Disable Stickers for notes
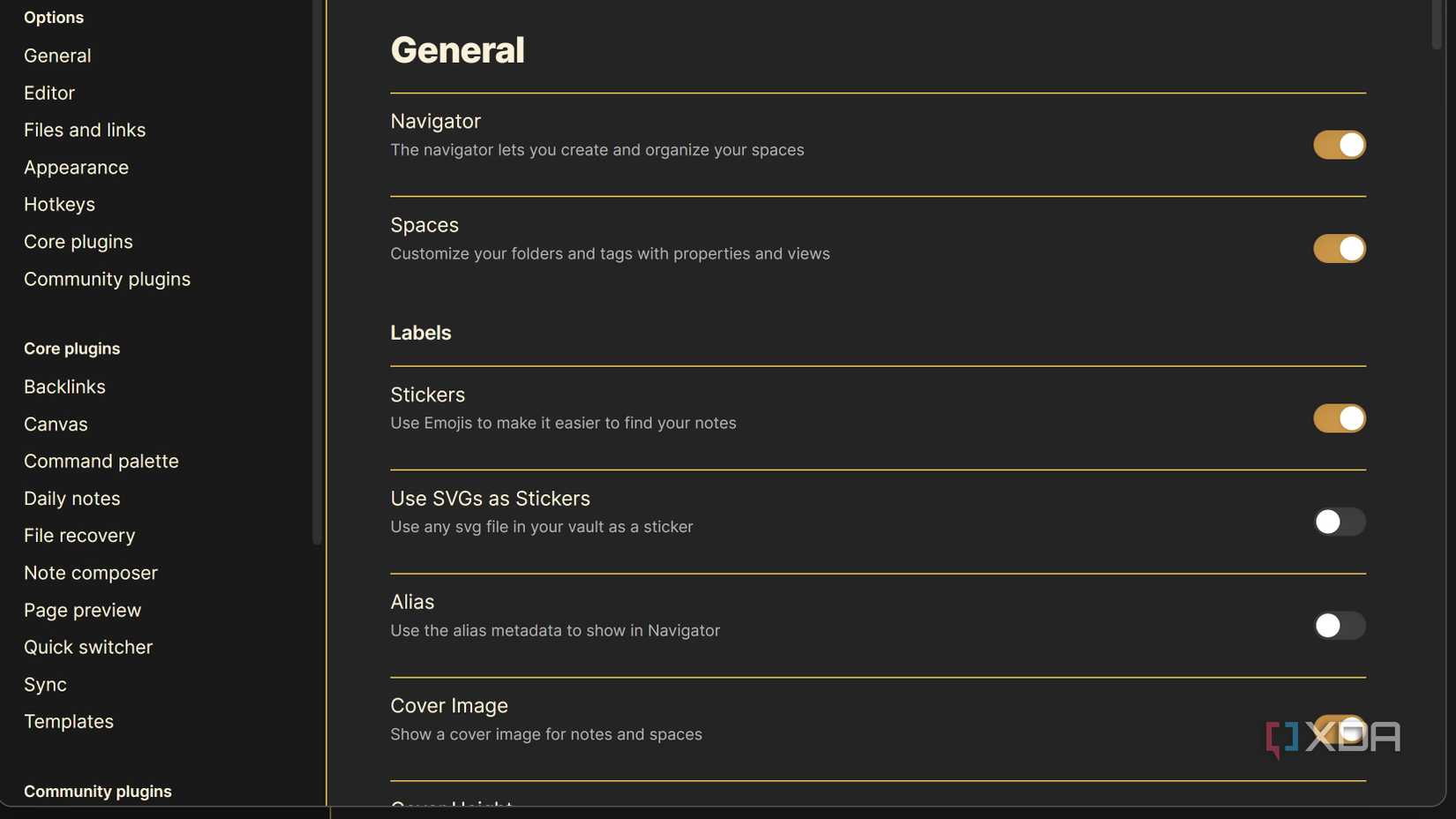 [x=1339, y=417]
